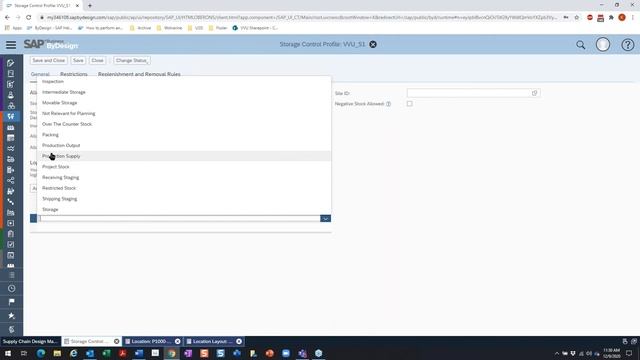The width and height of the screenshot is (640, 360).
Task: Click the checkmark box sidebar icon
Action: [11, 244]
